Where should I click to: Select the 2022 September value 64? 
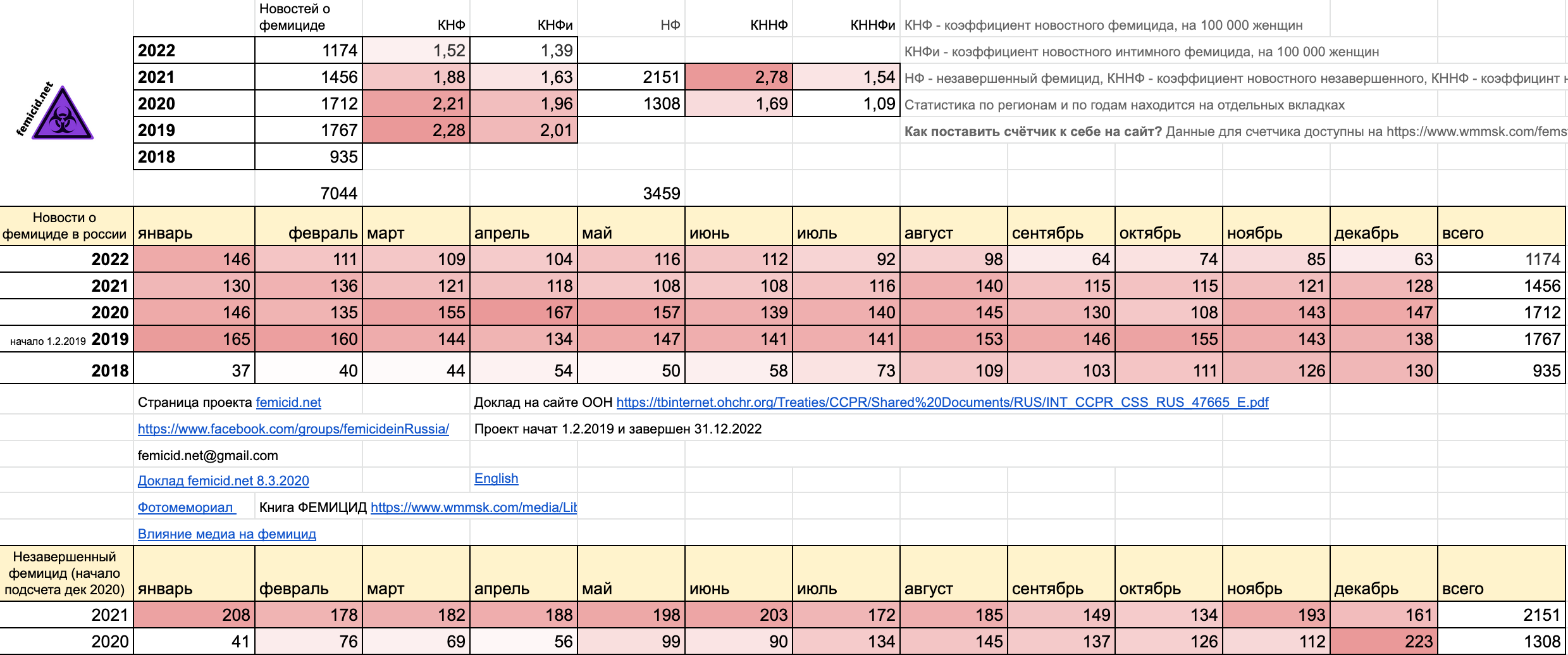(1061, 259)
